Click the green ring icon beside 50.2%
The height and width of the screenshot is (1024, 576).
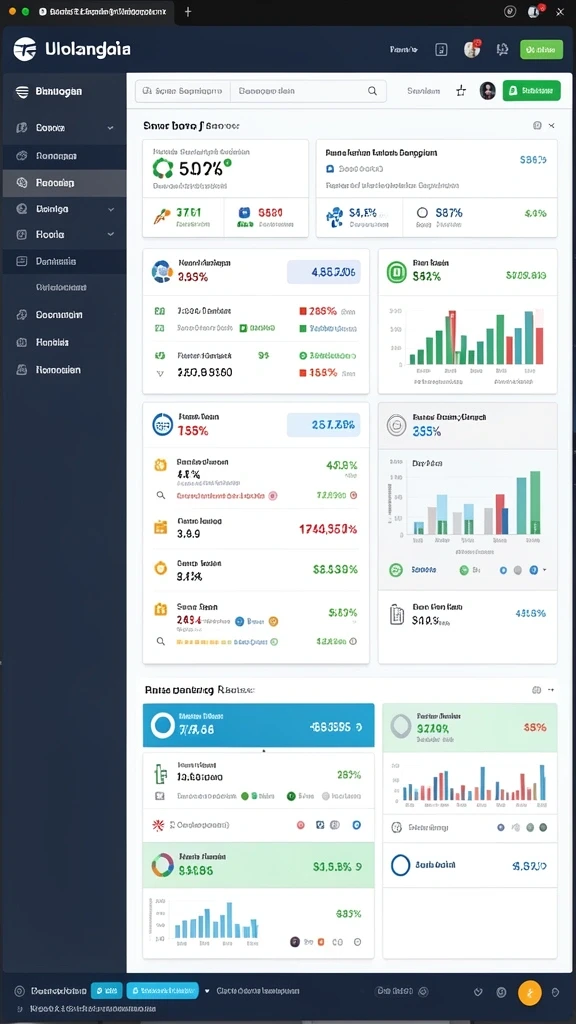tap(162, 168)
